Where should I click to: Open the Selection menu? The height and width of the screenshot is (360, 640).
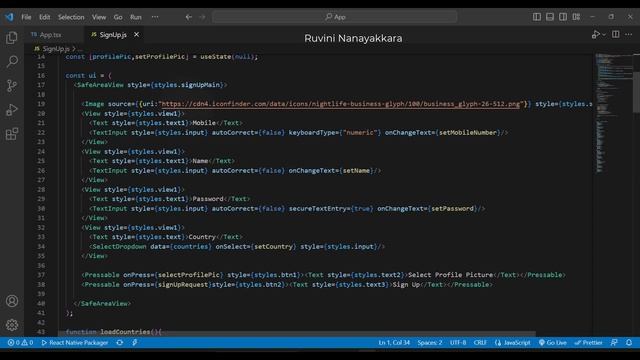[x=71, y=17]
